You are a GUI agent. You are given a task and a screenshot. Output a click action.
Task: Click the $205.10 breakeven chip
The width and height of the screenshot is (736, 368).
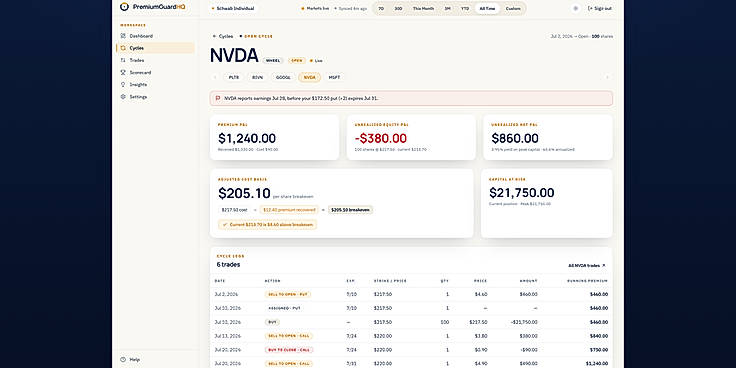tap(351, 210)
